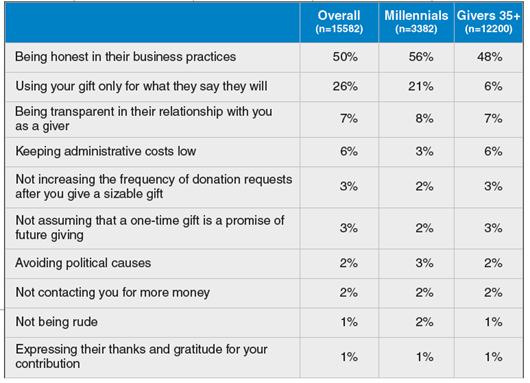Select the Overall column header
Screen dimensions: 530x383
pos(339,22)
